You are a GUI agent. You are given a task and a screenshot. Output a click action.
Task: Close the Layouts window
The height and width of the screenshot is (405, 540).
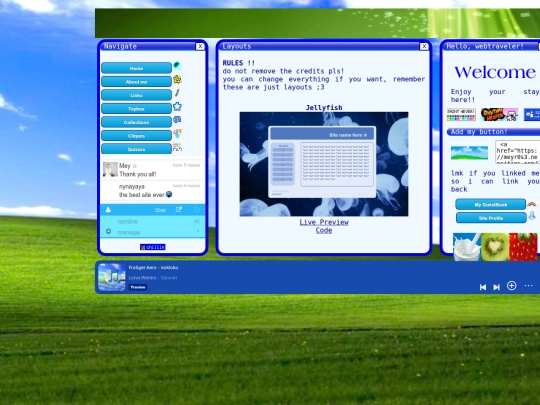point(424,46)
